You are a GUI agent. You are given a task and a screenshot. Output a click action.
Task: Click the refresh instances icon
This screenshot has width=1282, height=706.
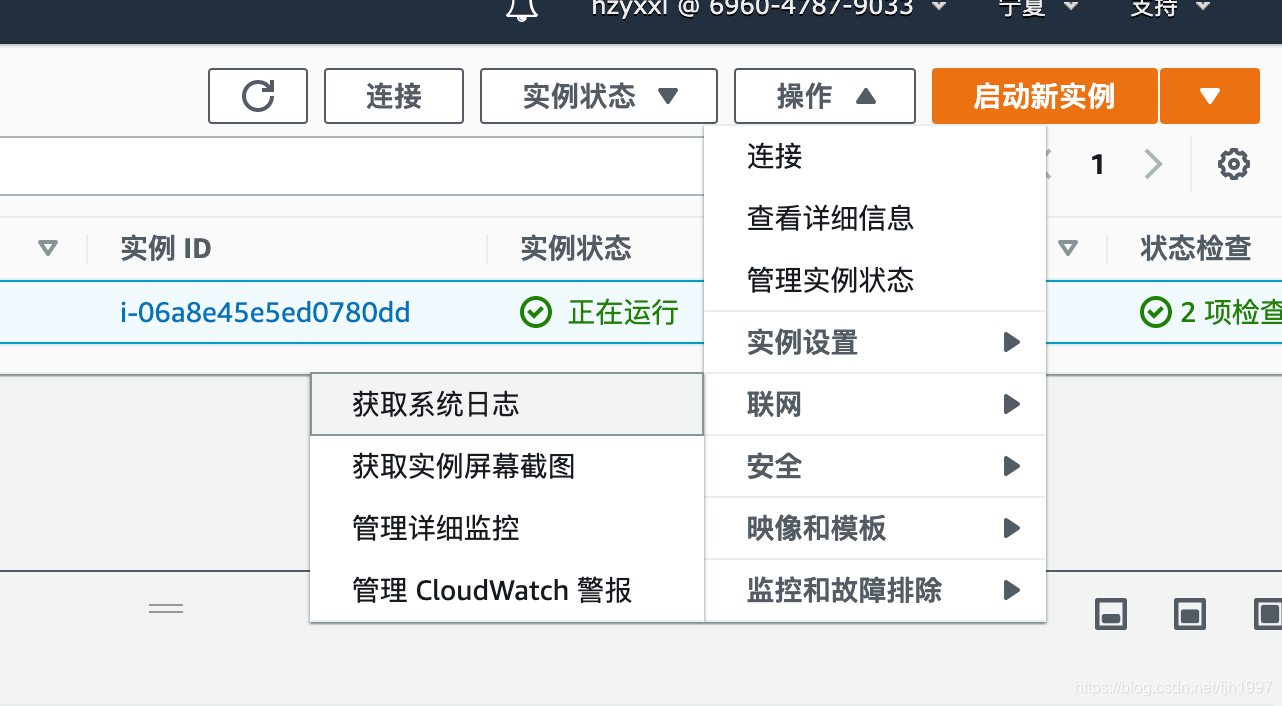click(257, 95)
